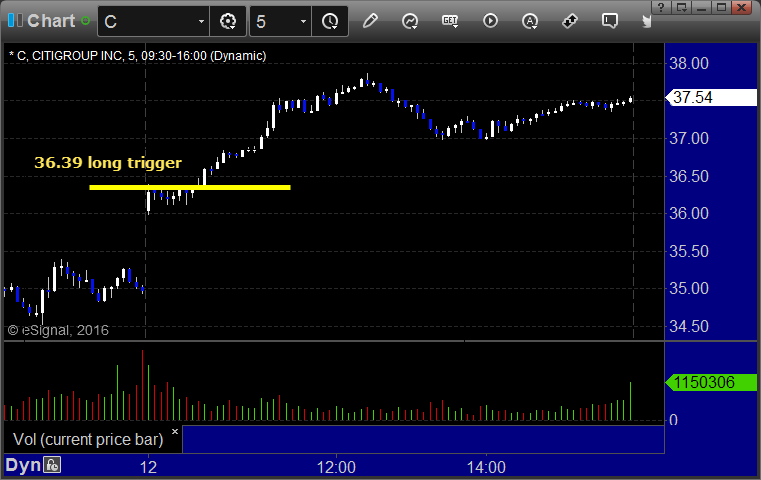Maximize the chart window
The image size is (761, 480).
[722, 7]
